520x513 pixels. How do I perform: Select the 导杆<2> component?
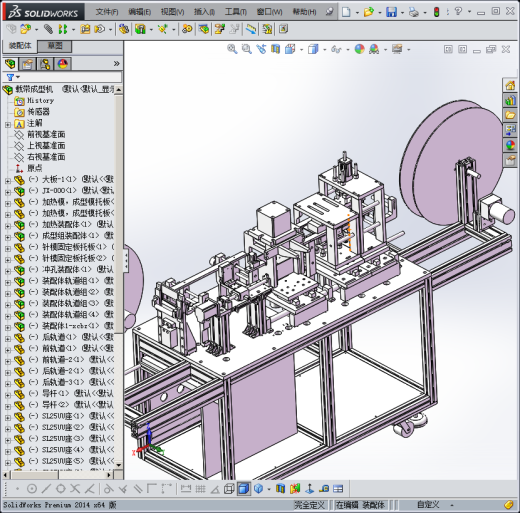(64, 405)
